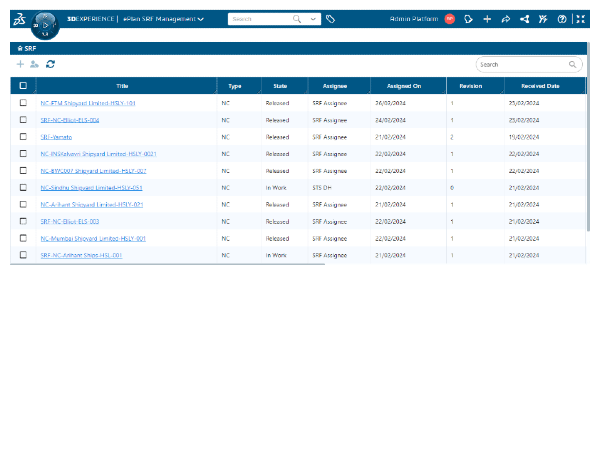Refresh the SRF list
The image size is (600, 474).
pos(50,64)
